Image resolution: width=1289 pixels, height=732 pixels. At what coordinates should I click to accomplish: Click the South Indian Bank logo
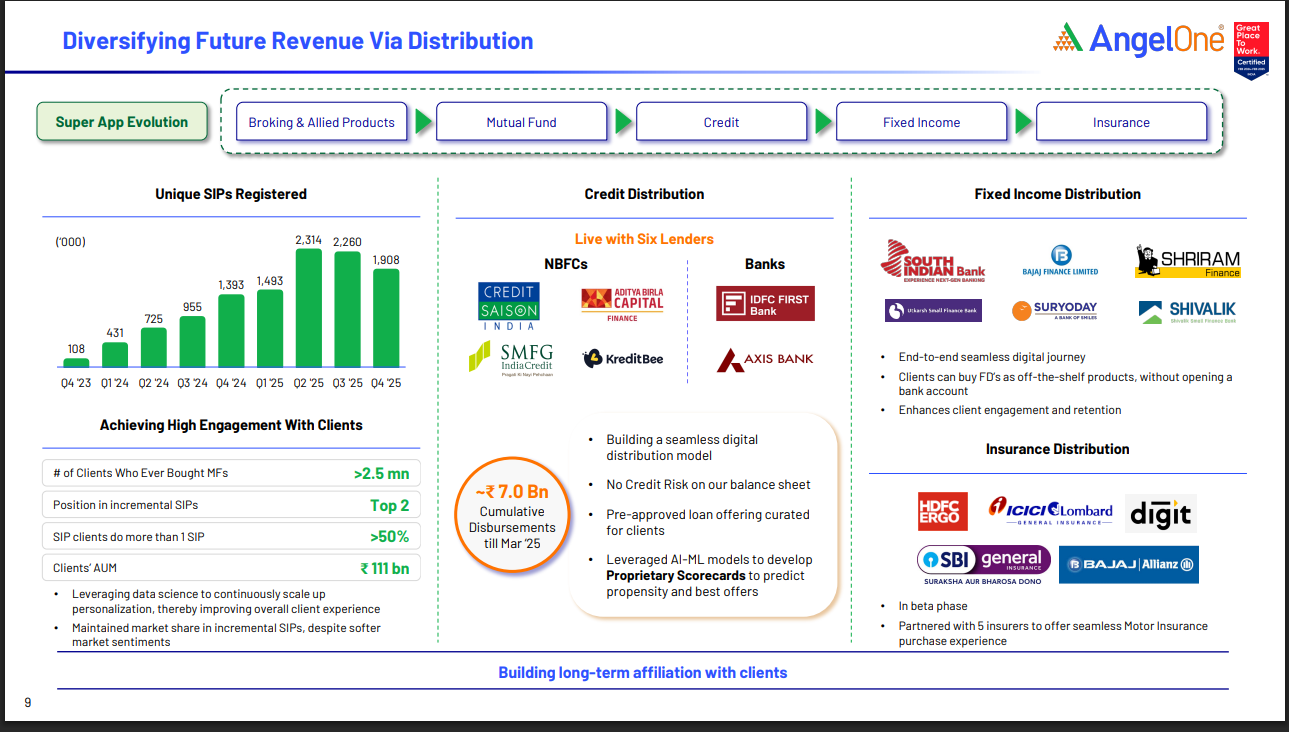(932, 260)
